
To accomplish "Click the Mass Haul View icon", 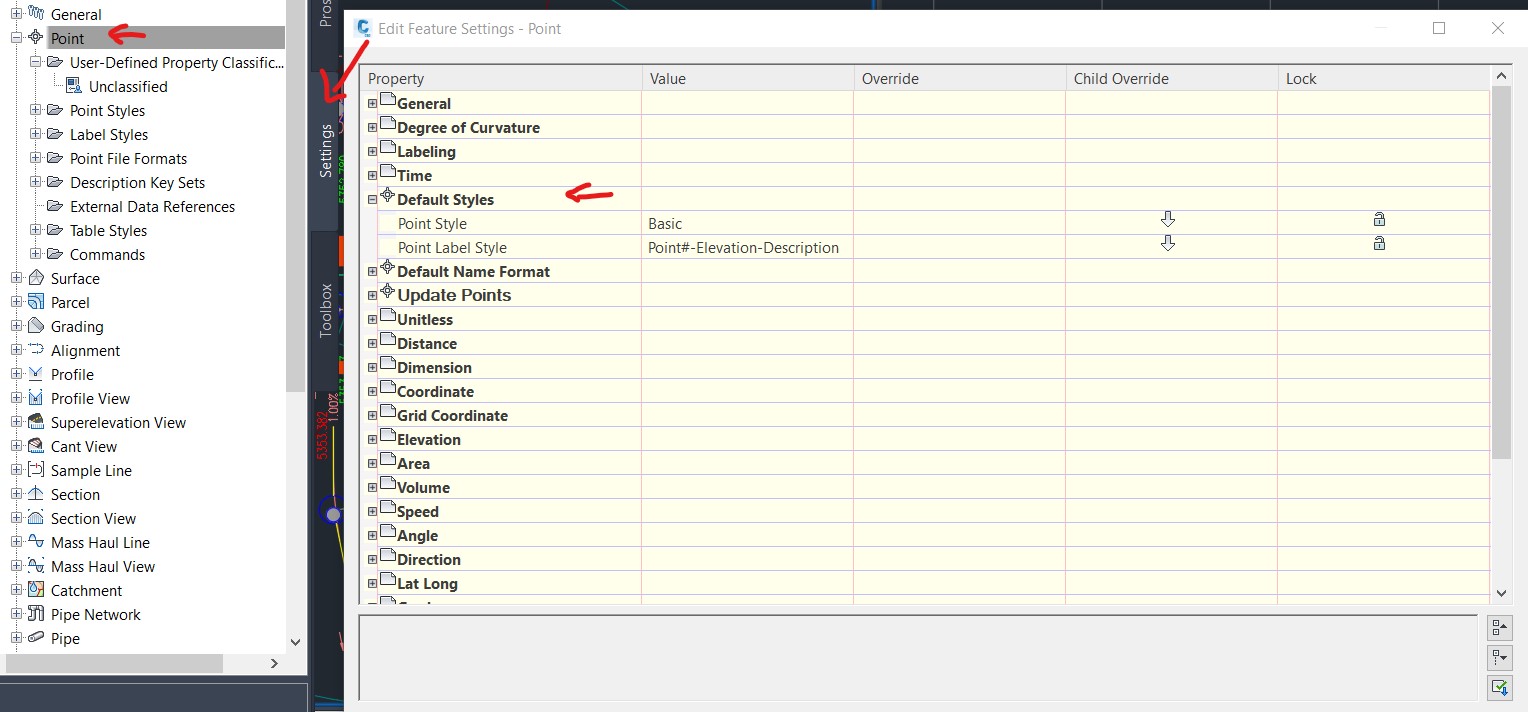I will pyautogui.click(x=38, y=566).
